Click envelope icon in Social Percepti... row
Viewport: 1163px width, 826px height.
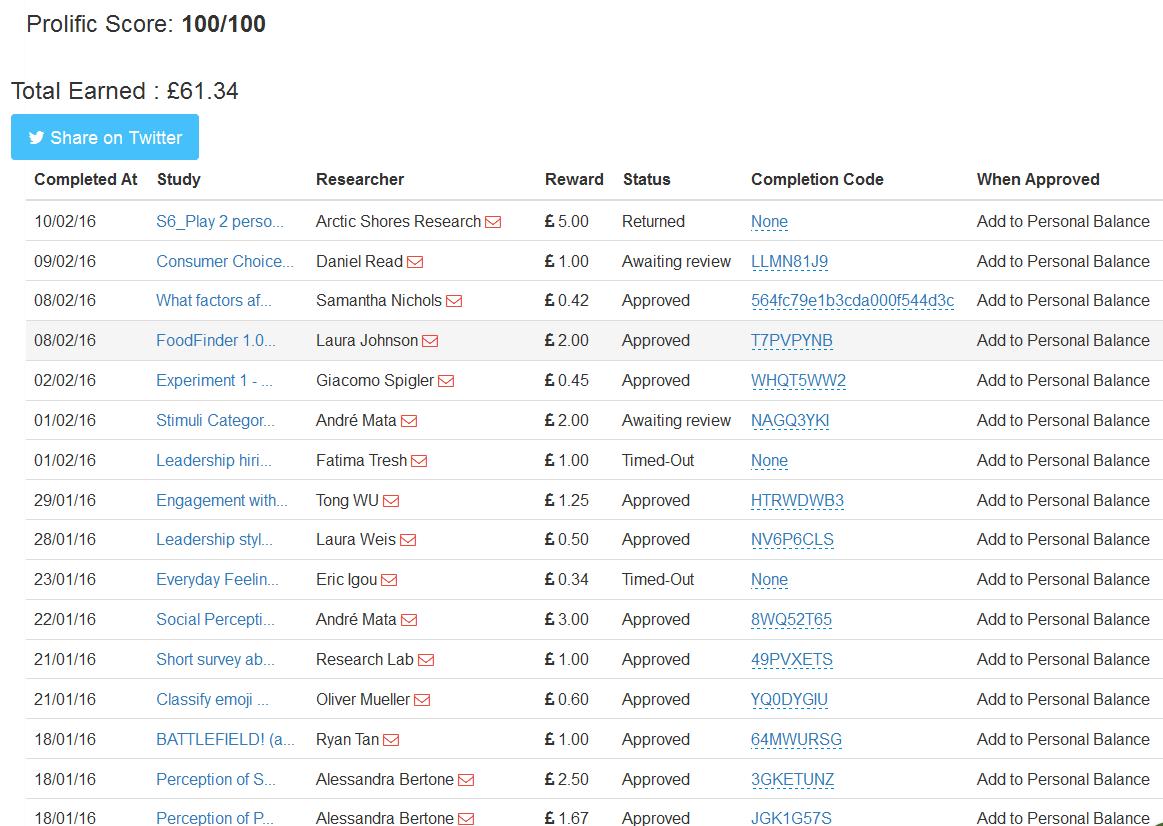[409, 620]
